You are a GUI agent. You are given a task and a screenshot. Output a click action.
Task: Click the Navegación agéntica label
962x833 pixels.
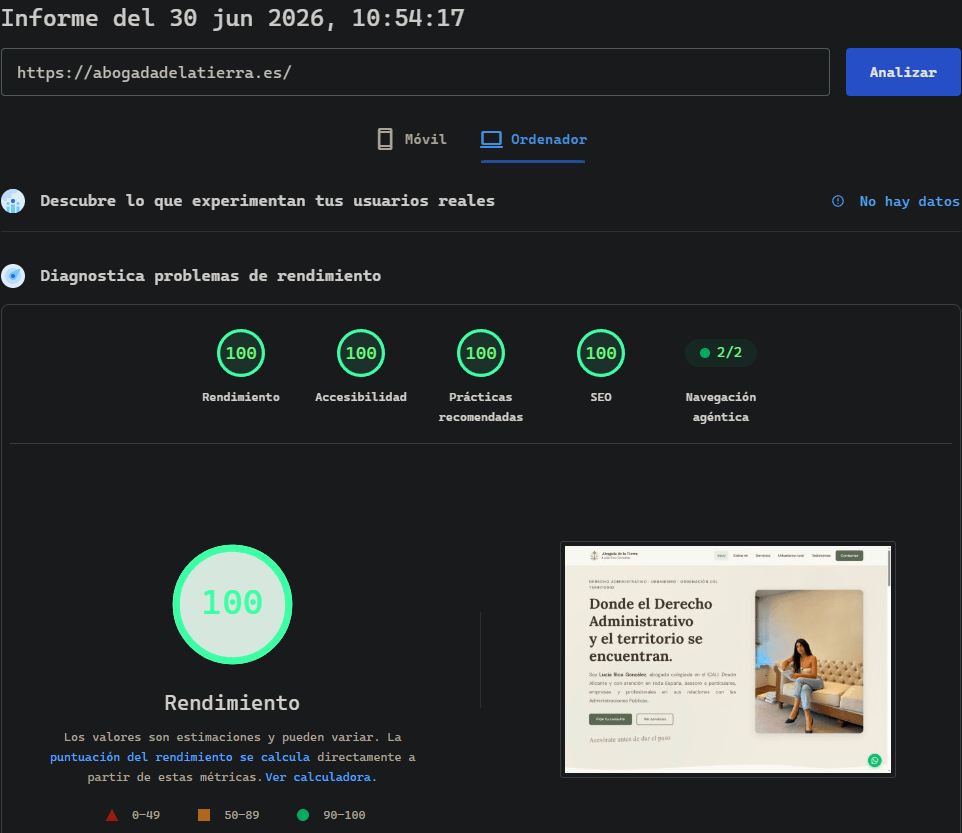(x=720, y=407)
